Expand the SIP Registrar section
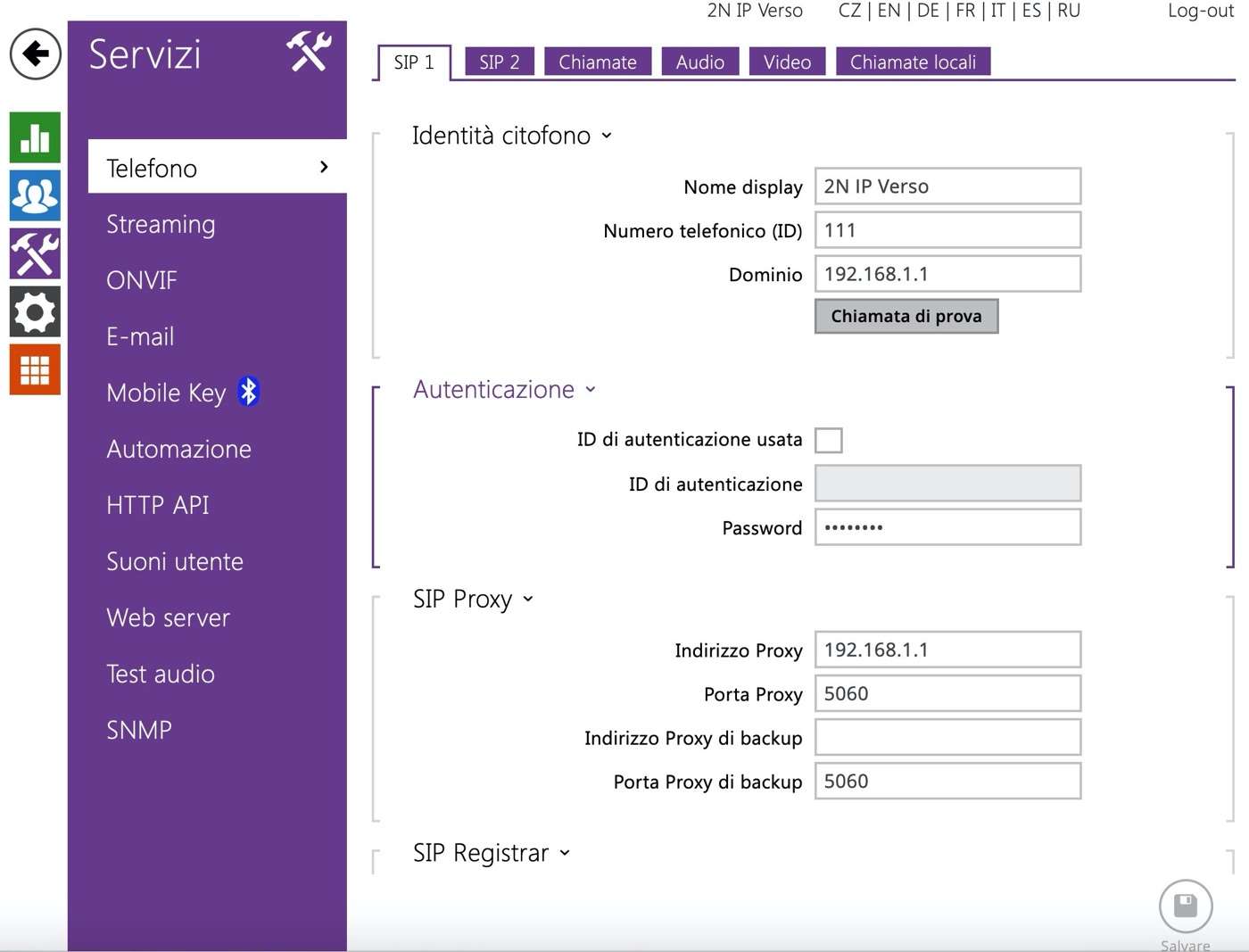1249x952 pixels. (565, 854)
